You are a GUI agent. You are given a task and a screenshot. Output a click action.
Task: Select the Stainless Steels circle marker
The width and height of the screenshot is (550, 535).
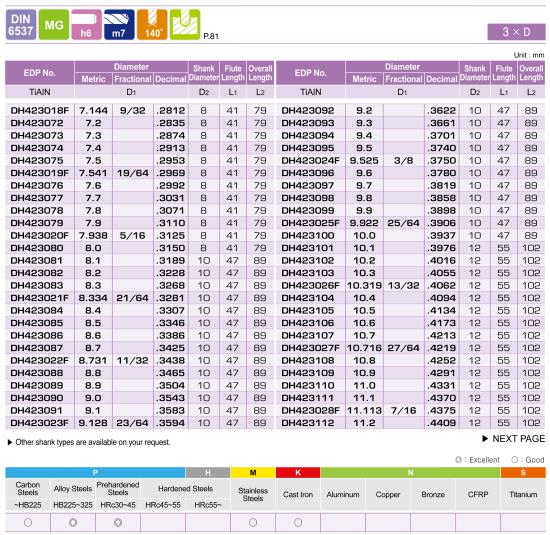coord(253,522)
